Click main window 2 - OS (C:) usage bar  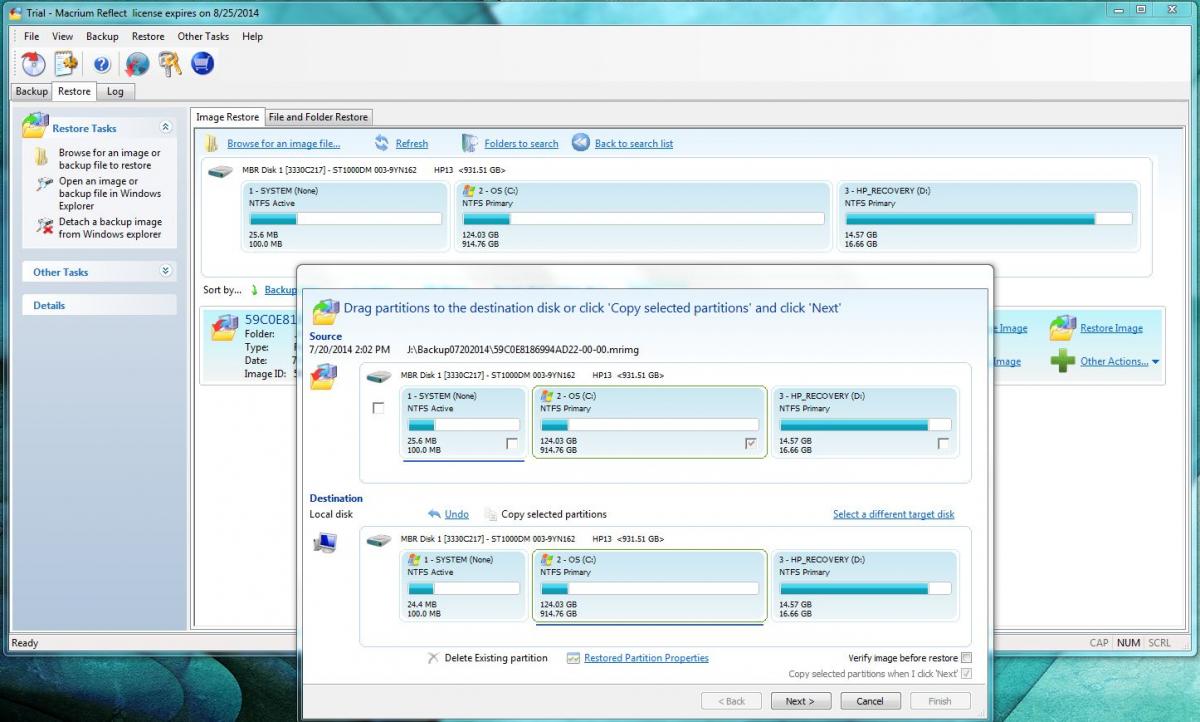[x=643, y=219]
